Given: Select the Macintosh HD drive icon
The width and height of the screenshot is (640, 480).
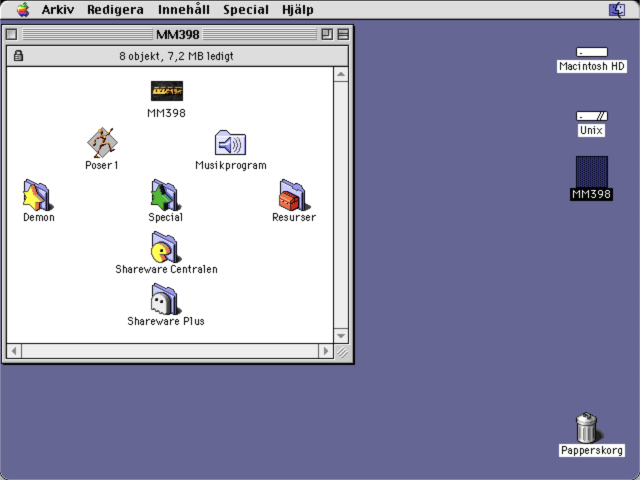Looking at the screenshot, I should coord(591,52).
